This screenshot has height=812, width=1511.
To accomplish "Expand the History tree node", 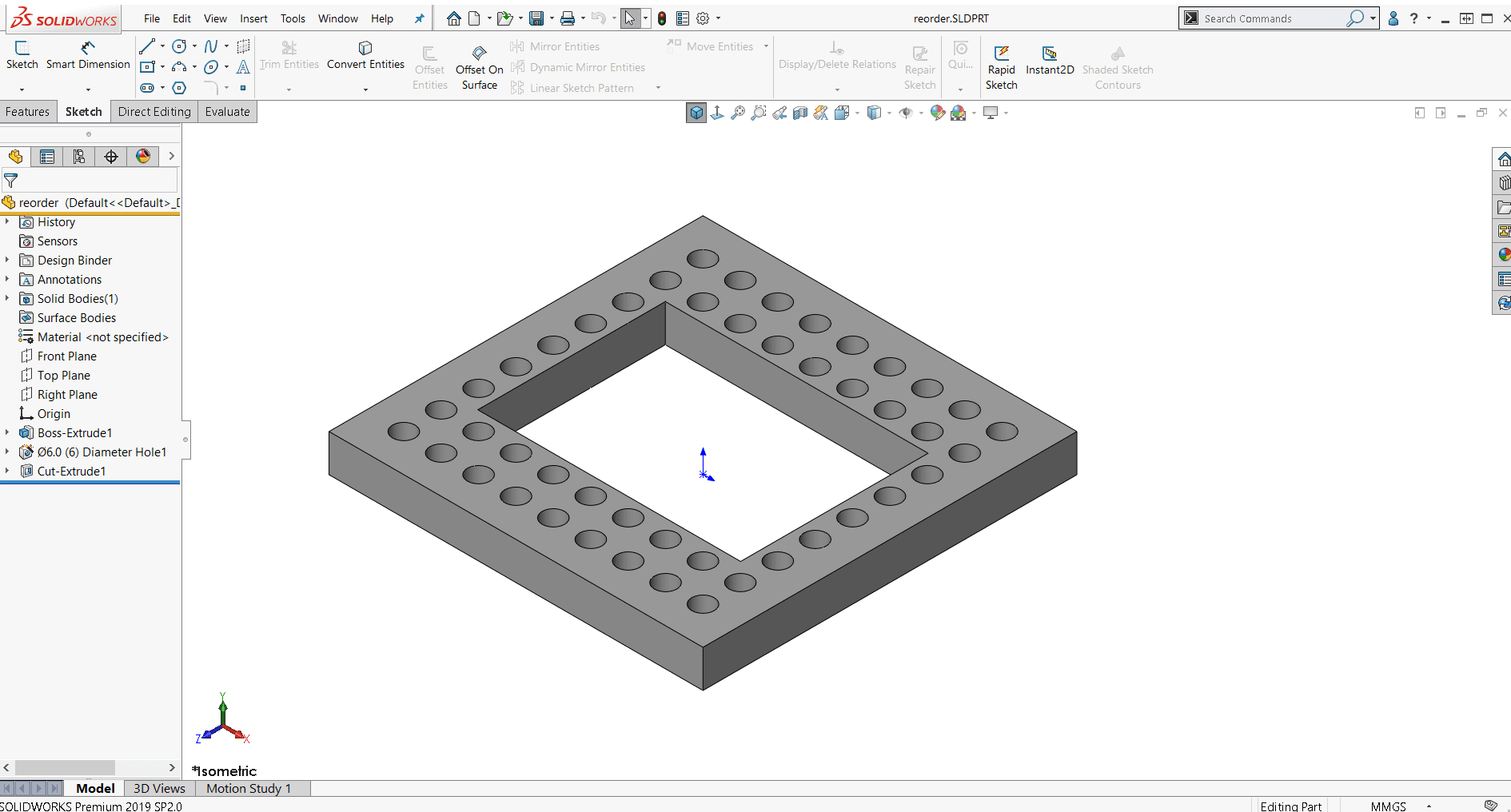I will [x=7, y=221].
